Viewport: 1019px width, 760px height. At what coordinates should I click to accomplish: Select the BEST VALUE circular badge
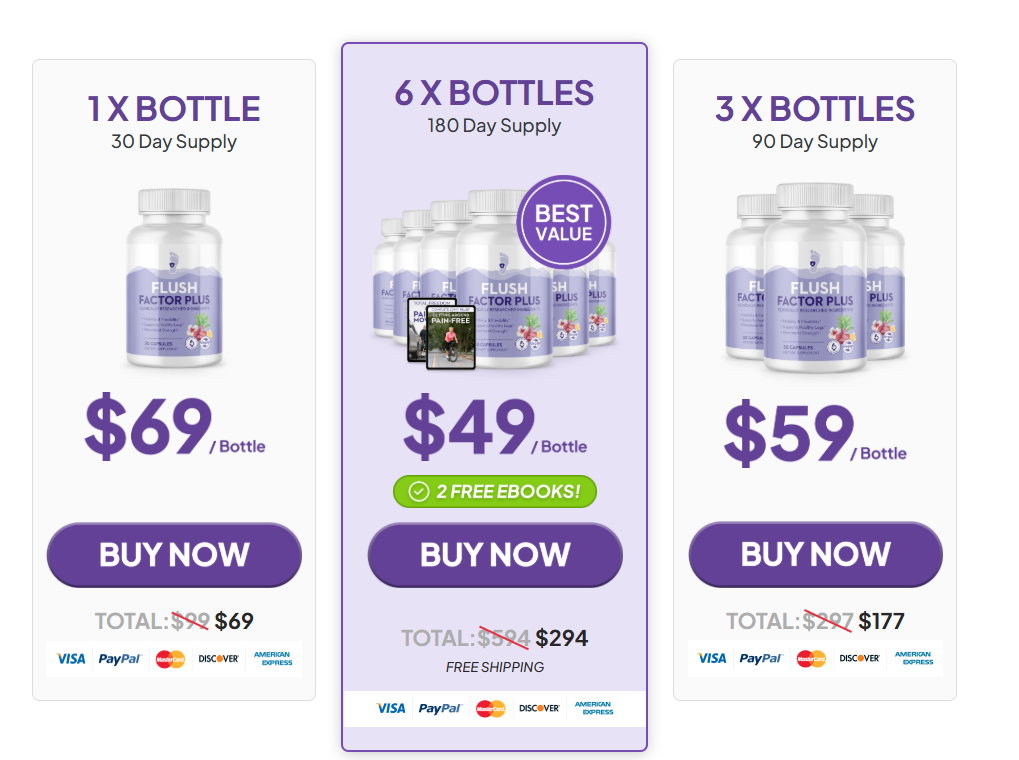point(562,222)
